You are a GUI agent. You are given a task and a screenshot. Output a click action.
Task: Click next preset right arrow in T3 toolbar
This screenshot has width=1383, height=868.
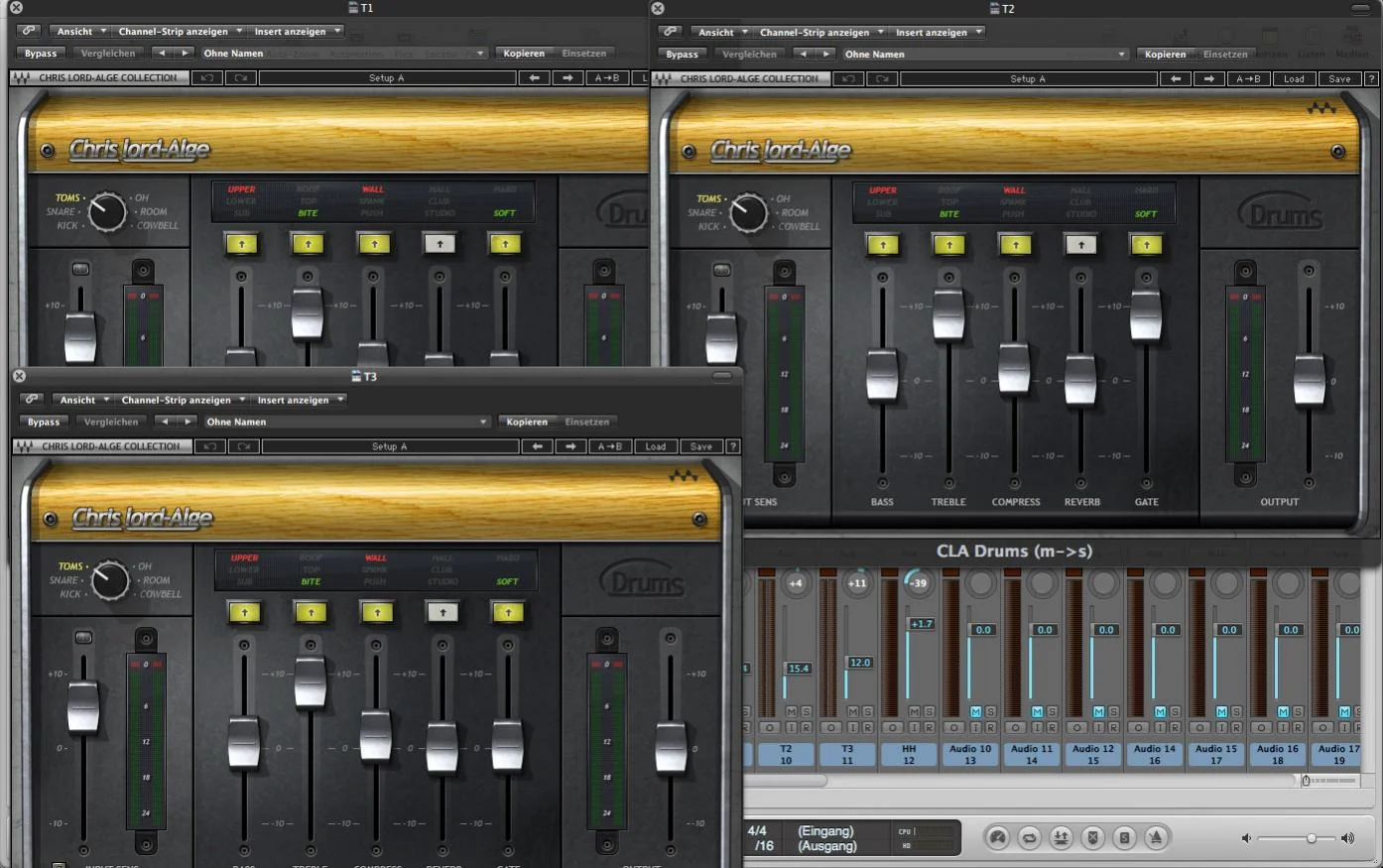pyautogui.click(x=570, y=446)
